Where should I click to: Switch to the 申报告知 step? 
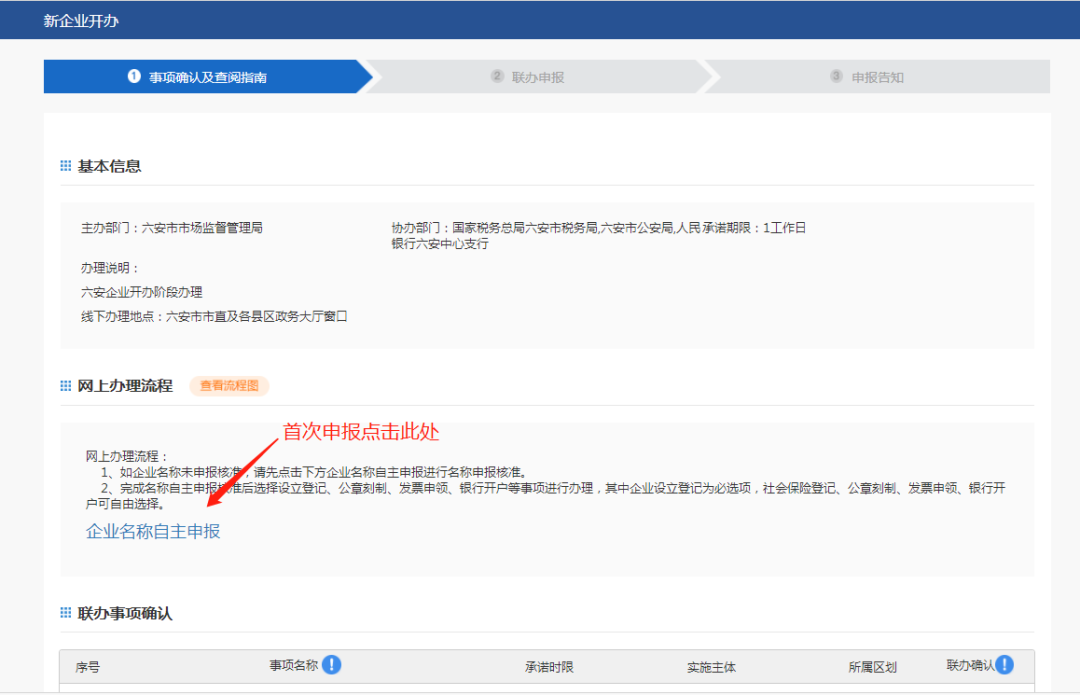click(876, 76)
